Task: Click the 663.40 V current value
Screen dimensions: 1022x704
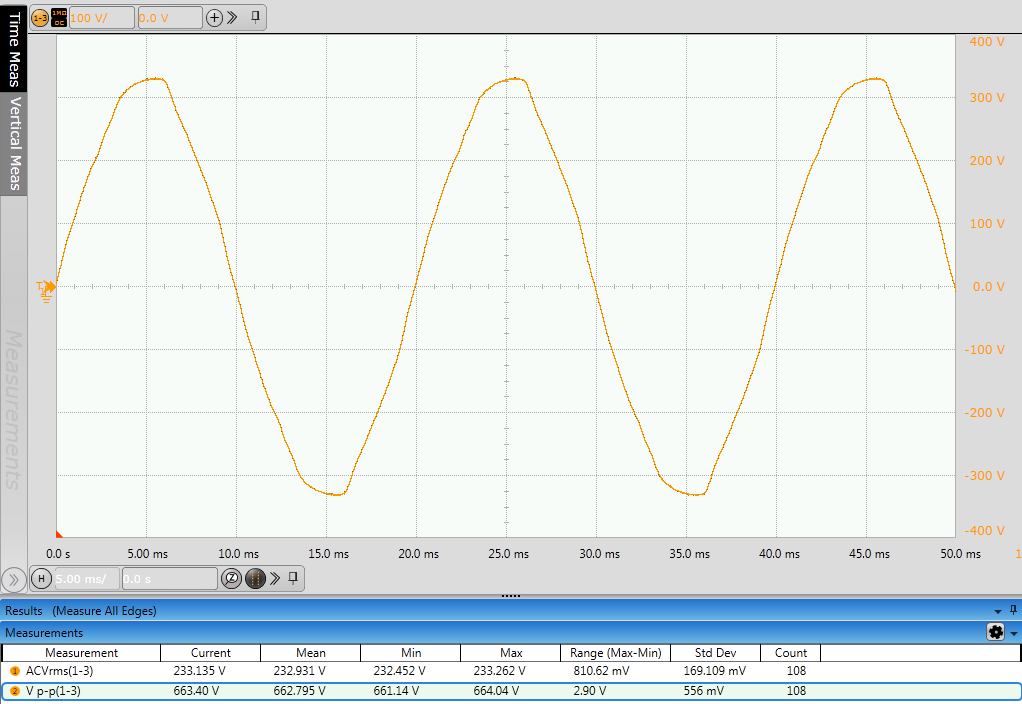Action: click(x=196, y=691)
